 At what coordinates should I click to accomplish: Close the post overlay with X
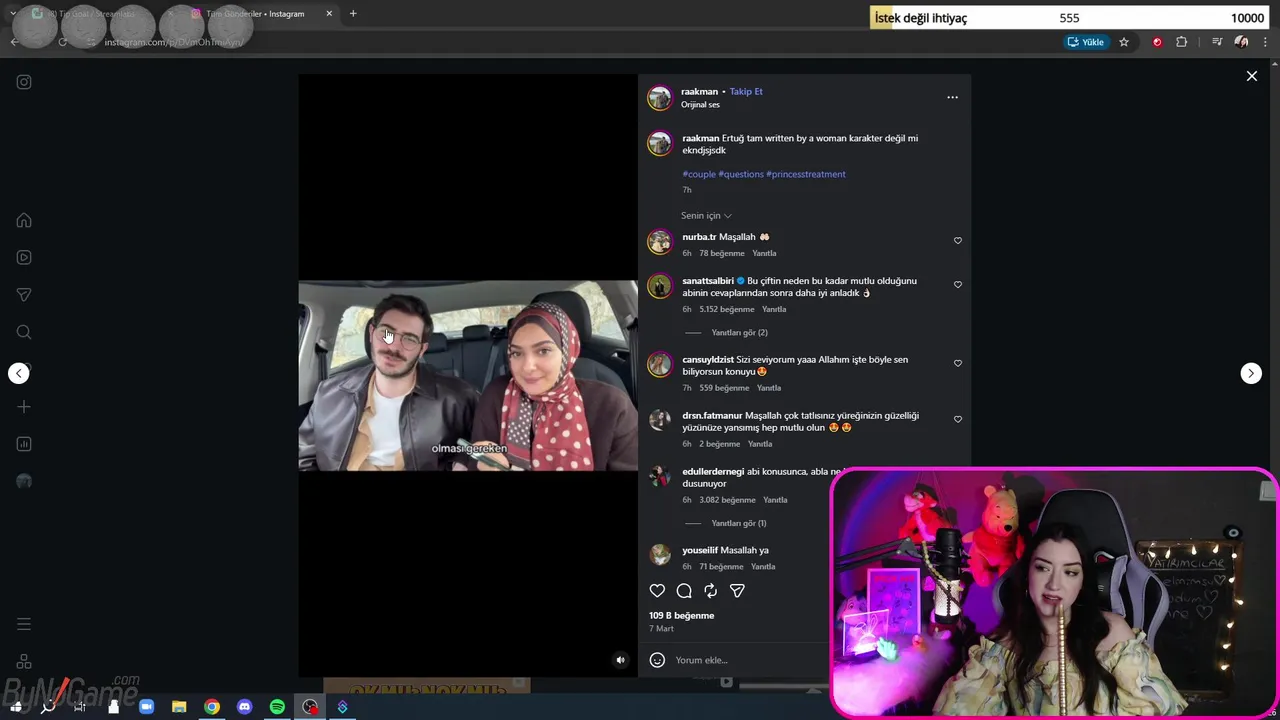click(x=1251, y=76)
